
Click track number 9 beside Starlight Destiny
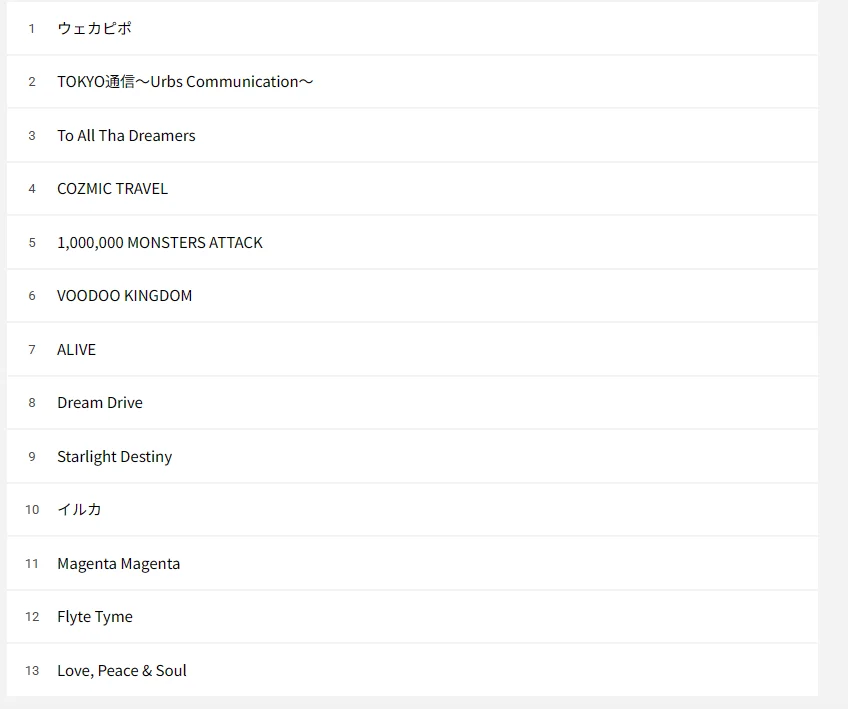[x=32, y=456]
